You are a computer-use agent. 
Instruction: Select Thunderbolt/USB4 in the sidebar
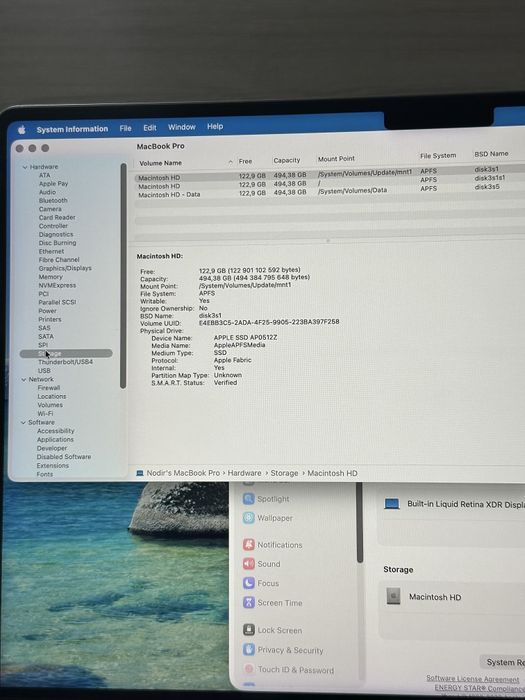click(x=65, y=362)
